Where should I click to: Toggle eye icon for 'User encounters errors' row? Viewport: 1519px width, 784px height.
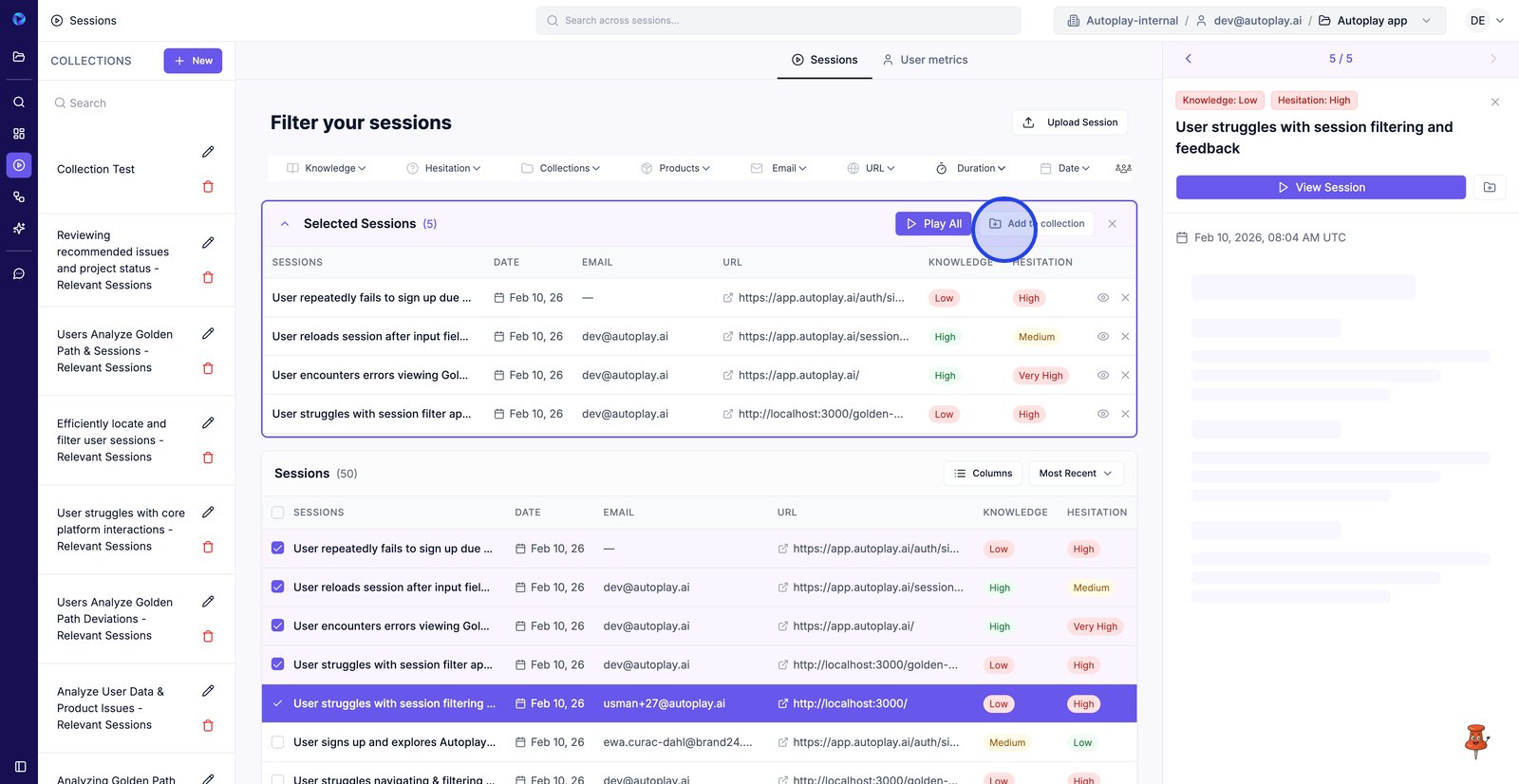click(1103, 376)
